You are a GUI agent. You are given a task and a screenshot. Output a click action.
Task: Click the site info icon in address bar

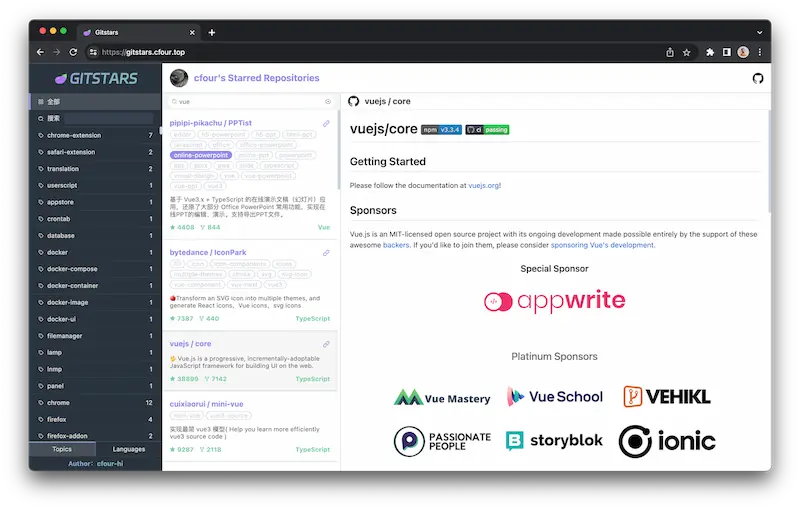point(93,52)
